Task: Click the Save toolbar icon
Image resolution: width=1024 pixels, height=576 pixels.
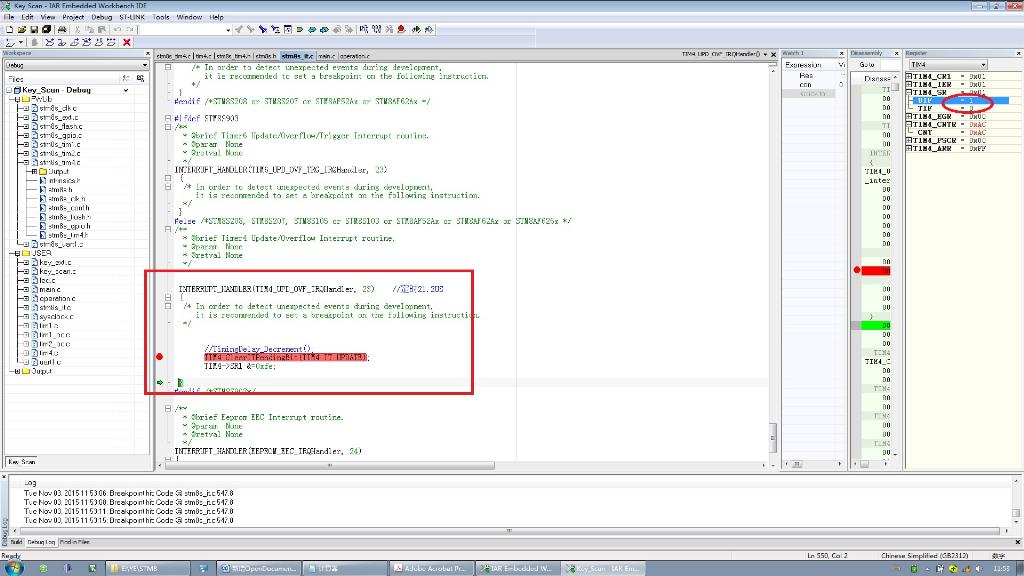Action: (34, 29)
